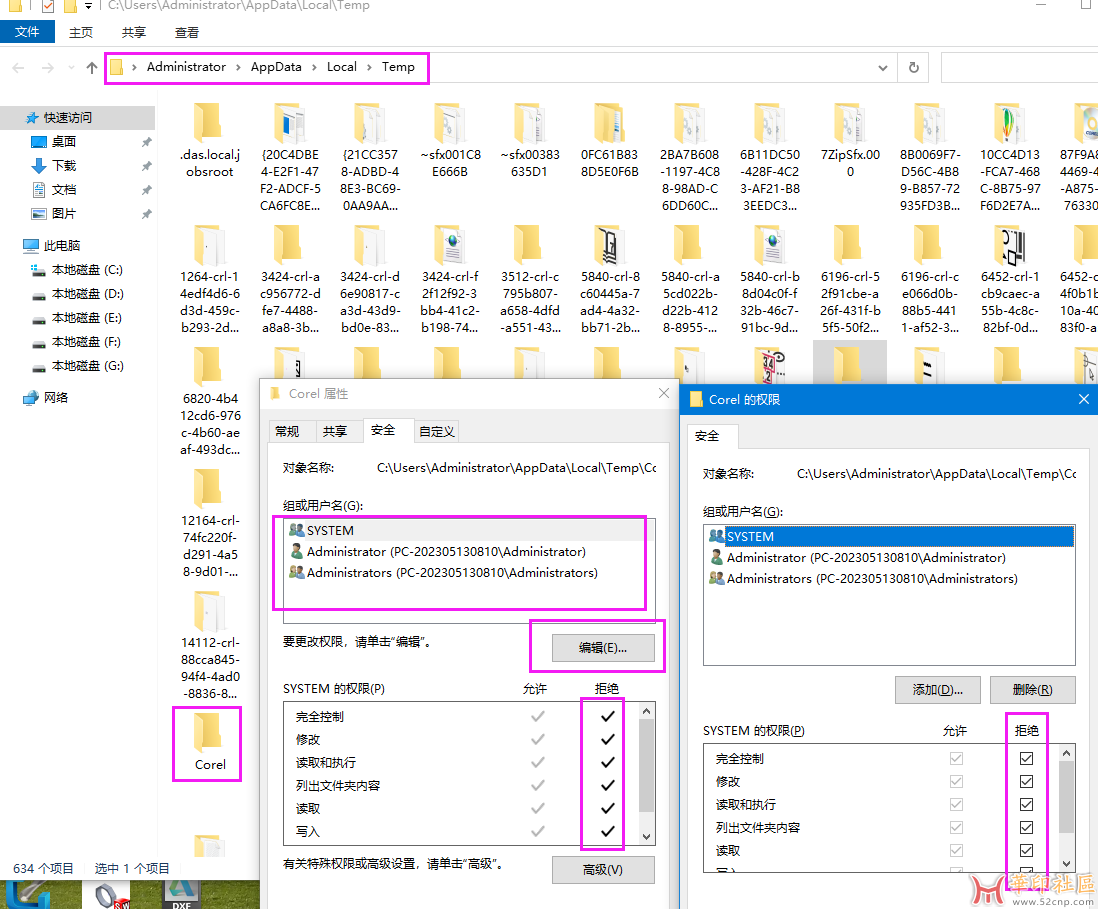Open the 5840-crl-8c60445a folder
The image size is (1098, 909).
tap(609, 279)
